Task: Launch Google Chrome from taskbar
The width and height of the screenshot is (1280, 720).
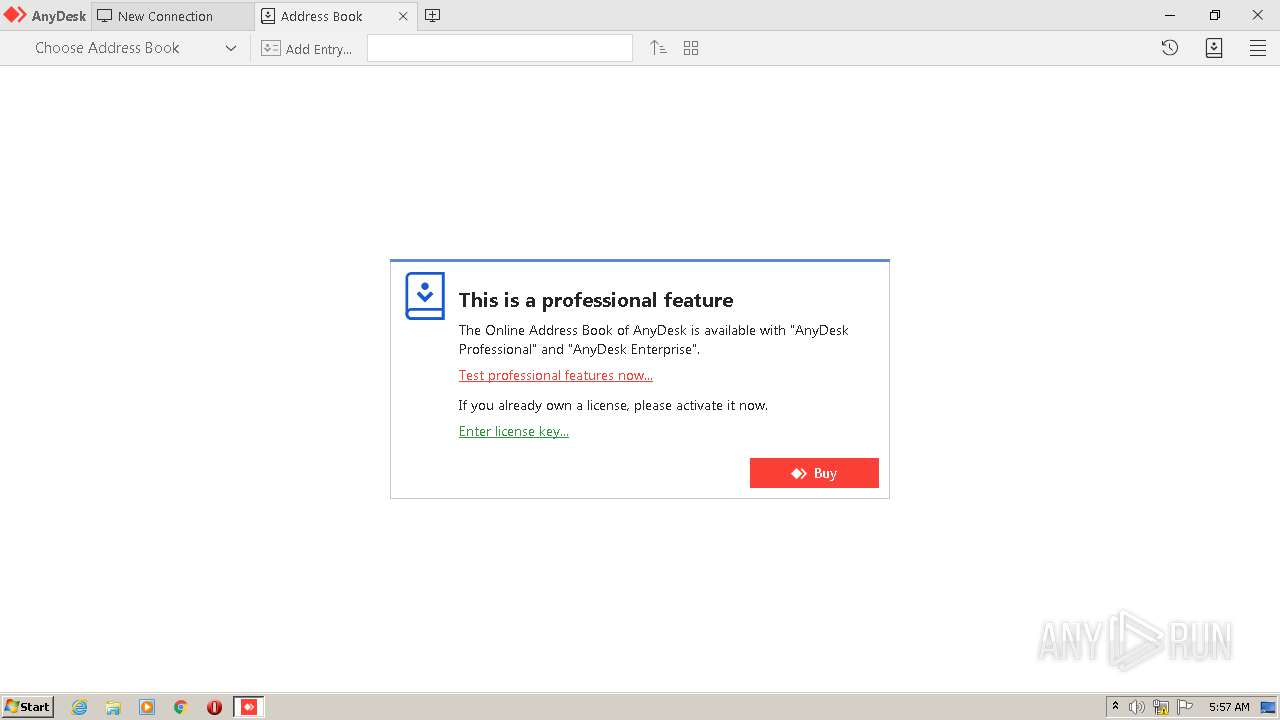Action: (x=180, y=707)
